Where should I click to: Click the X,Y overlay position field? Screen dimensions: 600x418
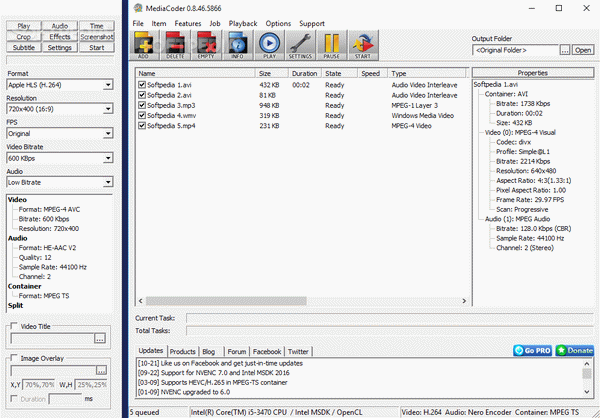[39, 385]
